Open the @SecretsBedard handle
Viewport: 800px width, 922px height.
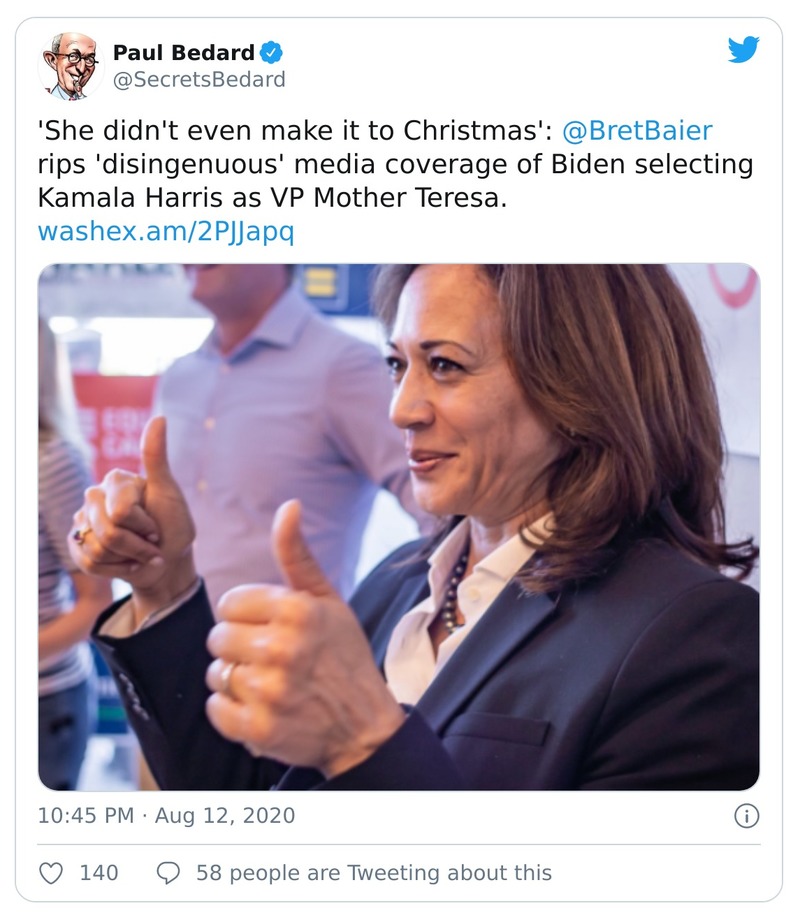point(199,80)
